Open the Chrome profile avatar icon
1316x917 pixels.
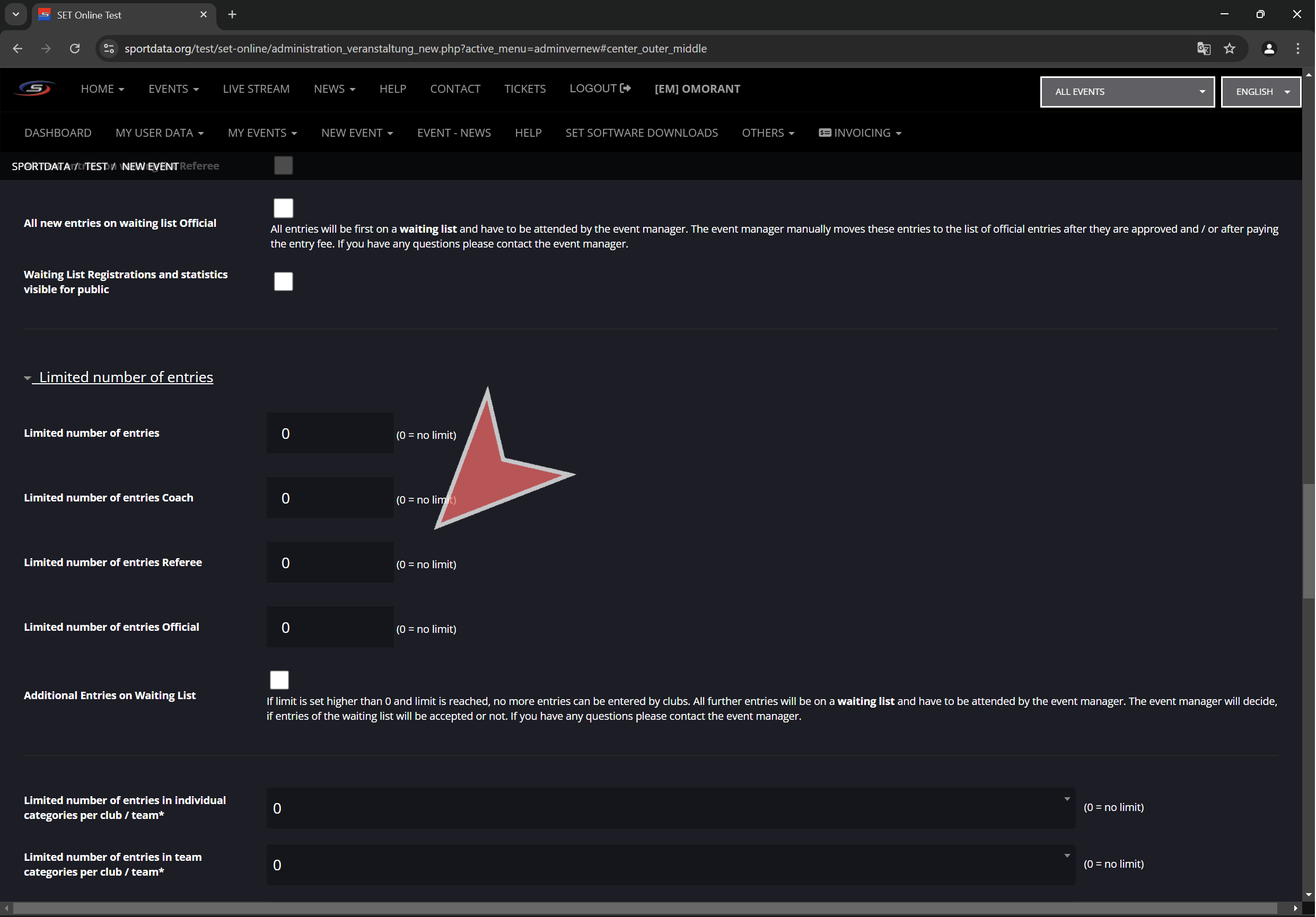pyautogui.click(x=1269, y=49)
